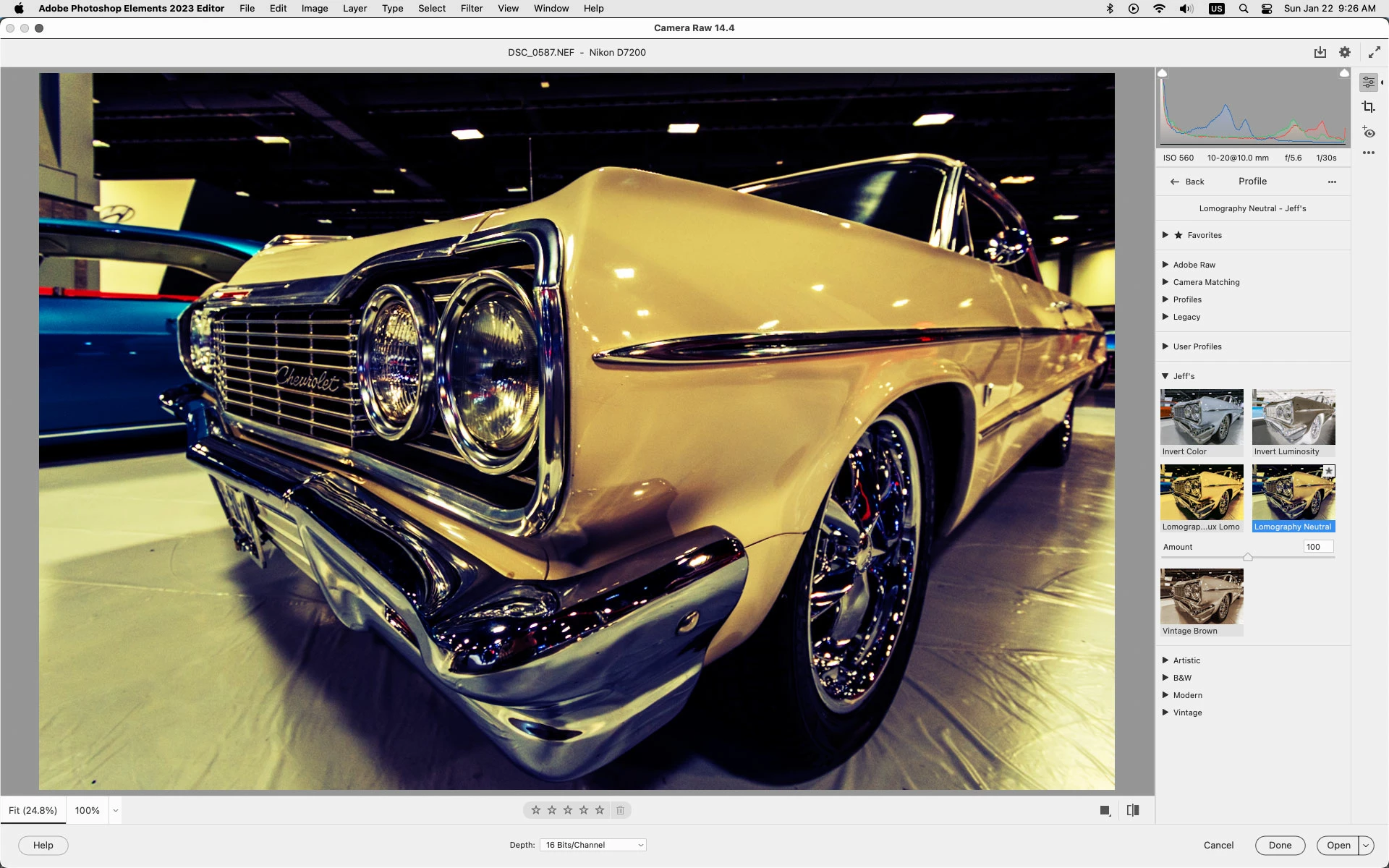Open Camera Raw preferences gear
The width and height of the screenshot is (1389, 868).
(1345, 52)
